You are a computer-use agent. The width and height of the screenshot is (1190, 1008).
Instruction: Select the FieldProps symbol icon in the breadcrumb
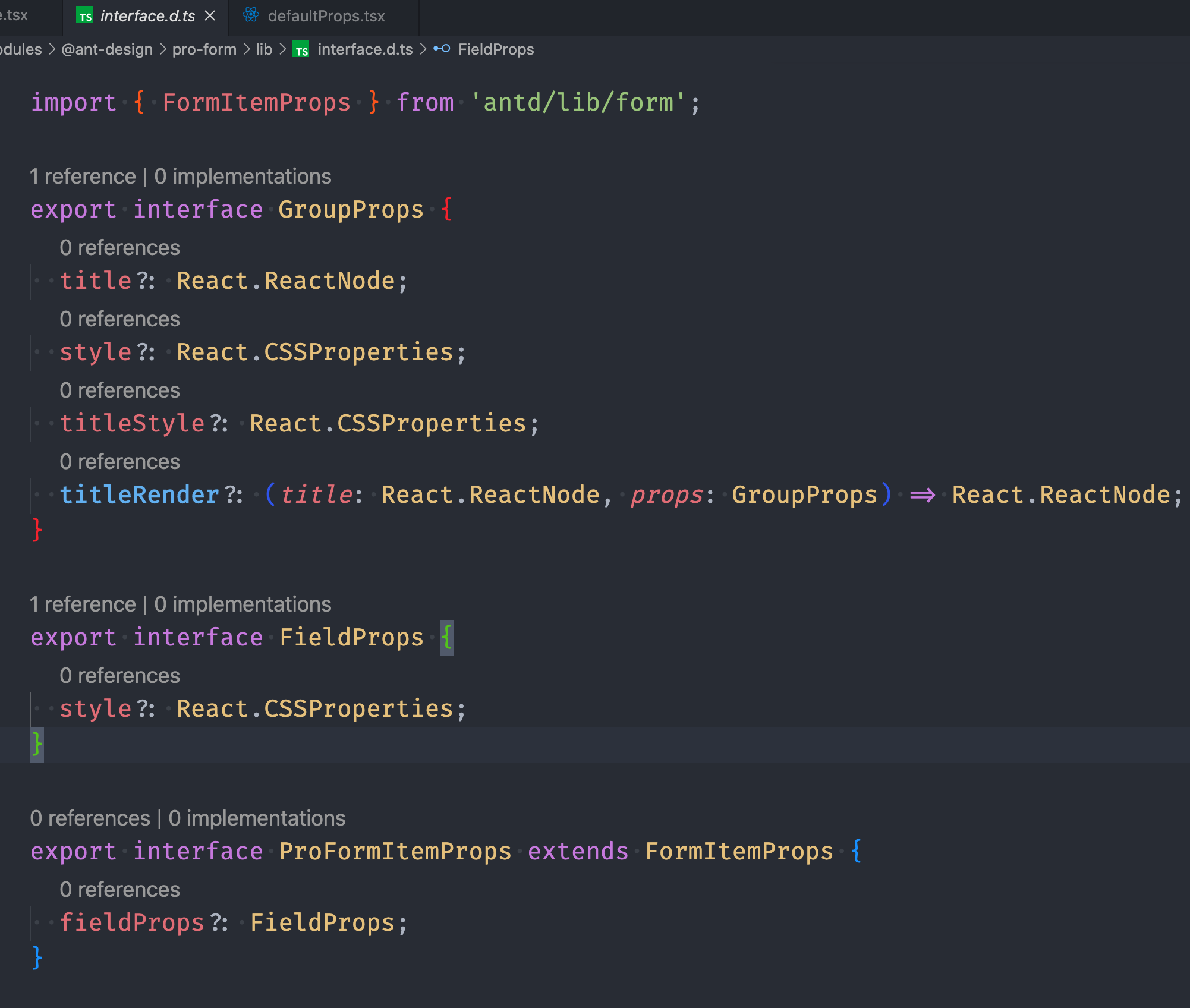coord(443,50)
